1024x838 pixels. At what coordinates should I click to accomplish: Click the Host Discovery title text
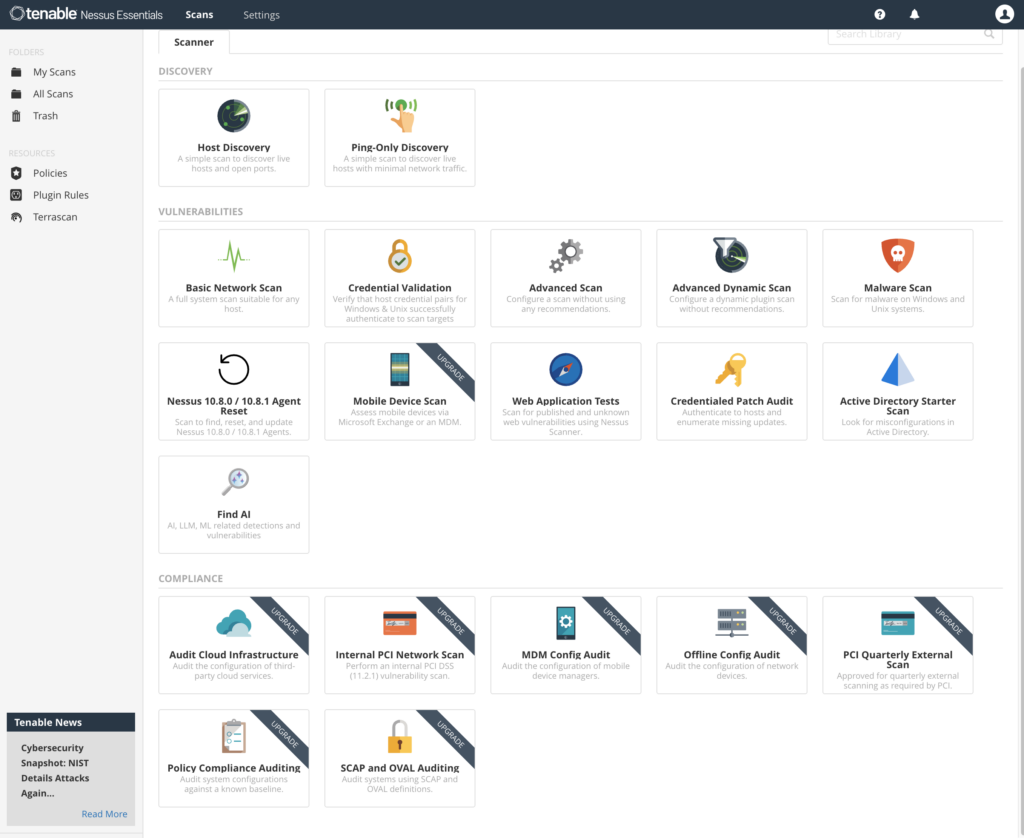point(234,148)
